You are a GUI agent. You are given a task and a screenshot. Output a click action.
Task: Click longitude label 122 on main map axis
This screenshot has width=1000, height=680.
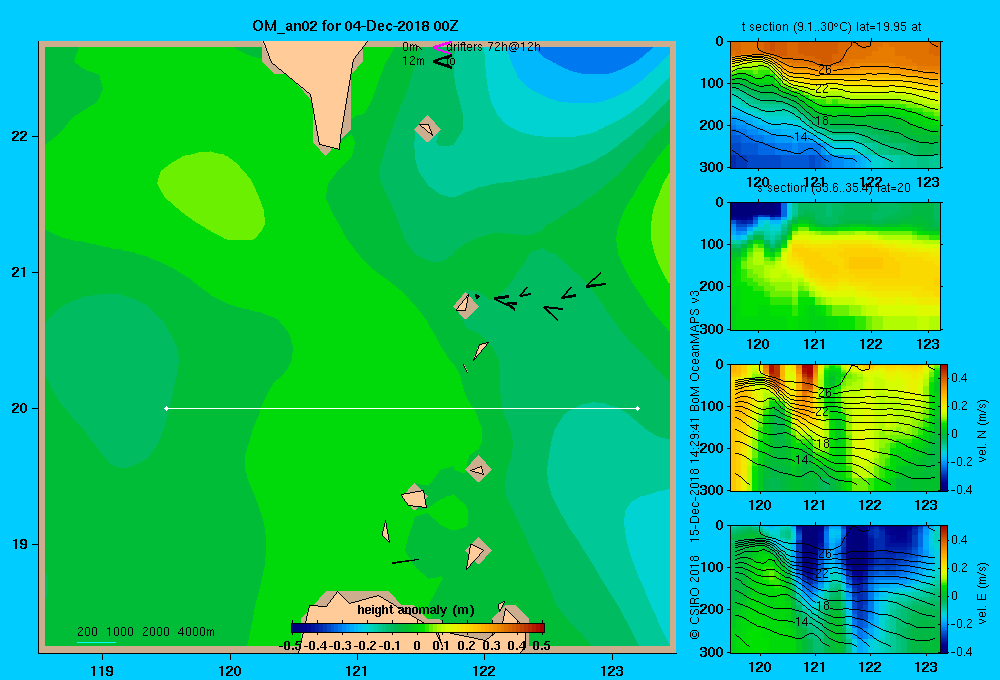tap(484, 670)
